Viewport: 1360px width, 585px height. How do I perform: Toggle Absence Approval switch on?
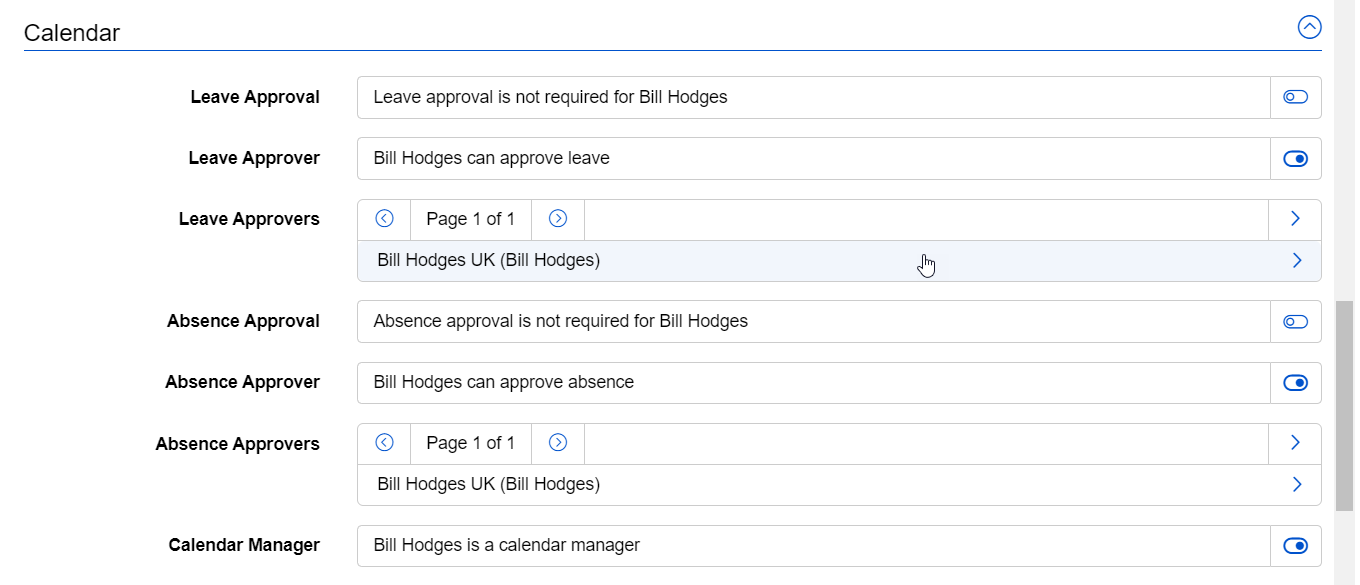point(1296,321)
